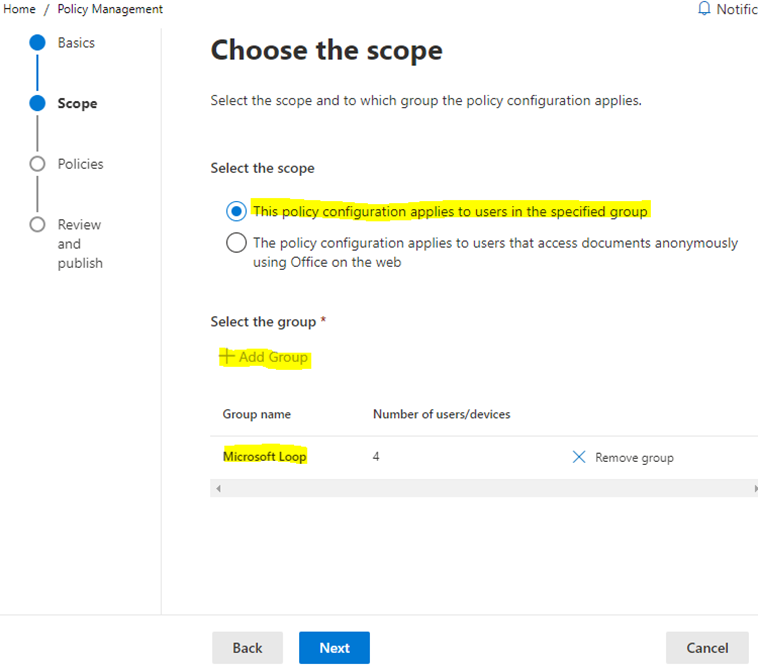The height and width of the screenshot is (670, 758).
Task: Click the Scope step circle indicator
Action: 37,103
